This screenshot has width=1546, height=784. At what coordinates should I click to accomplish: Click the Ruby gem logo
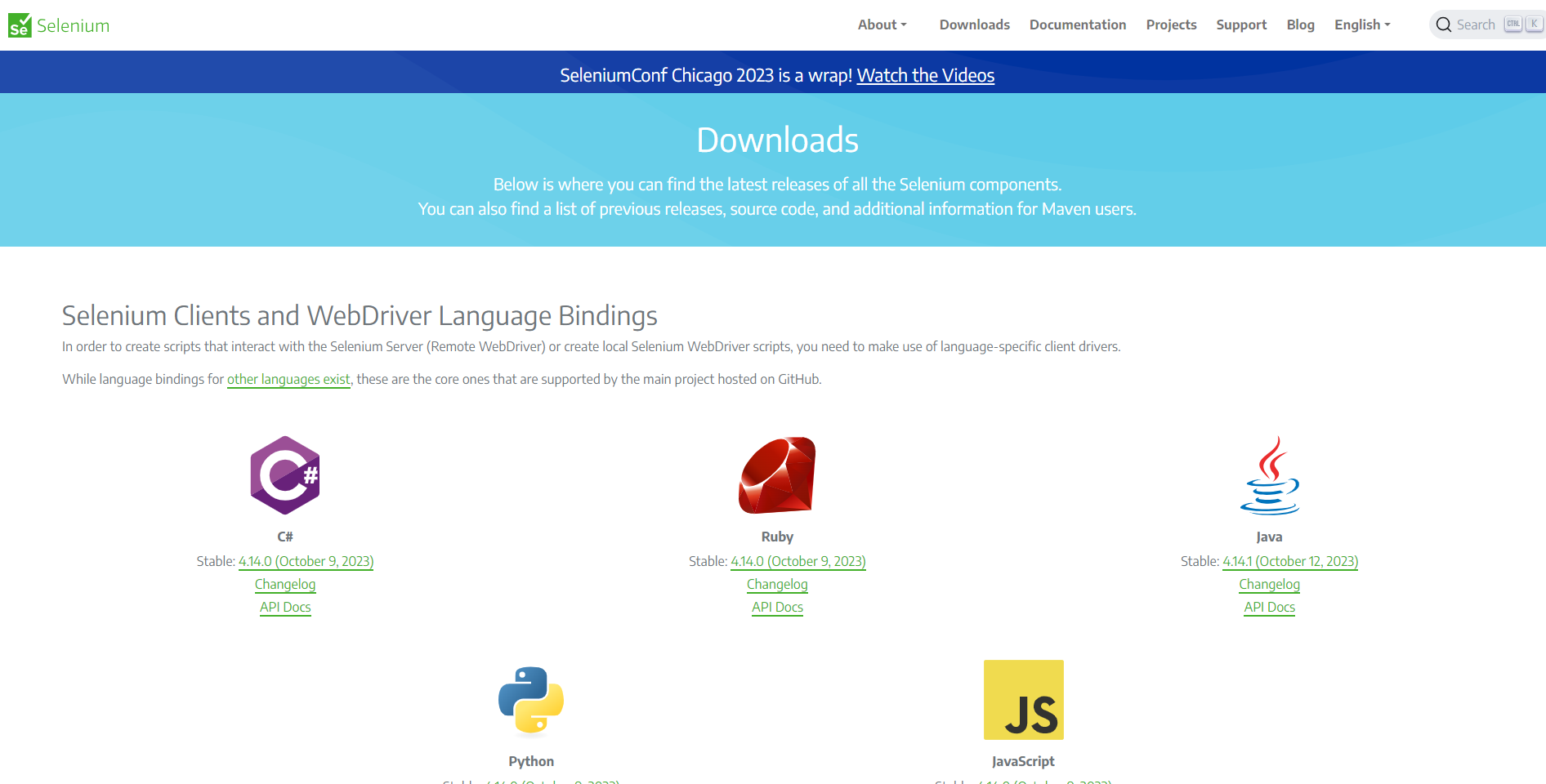pos(777,475)
